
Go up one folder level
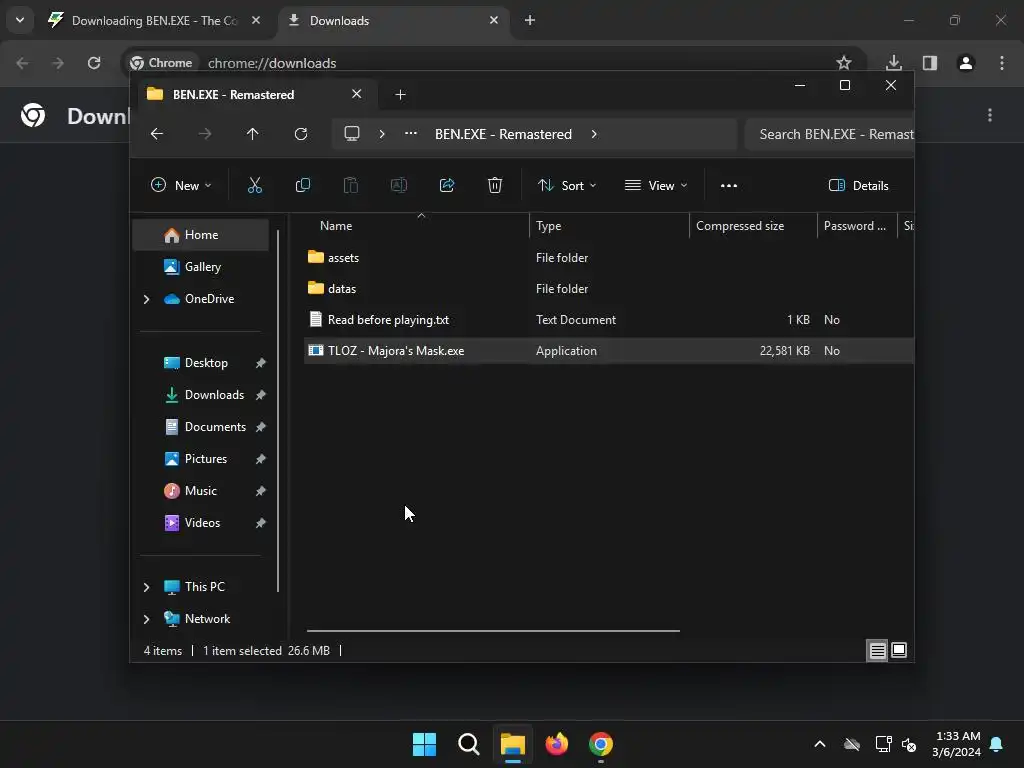(x=253, y=134)
